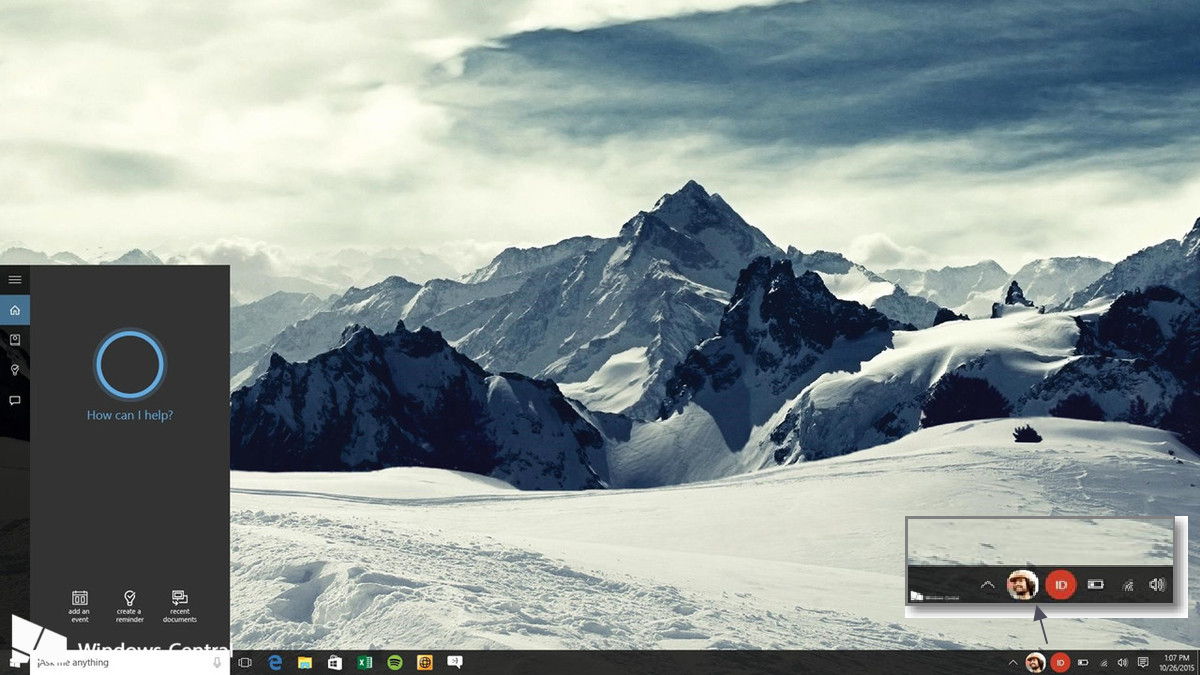This screenshot has height=675, width=1200.
Task: Activate the microphone icon in search box
Action: (217, 662)
